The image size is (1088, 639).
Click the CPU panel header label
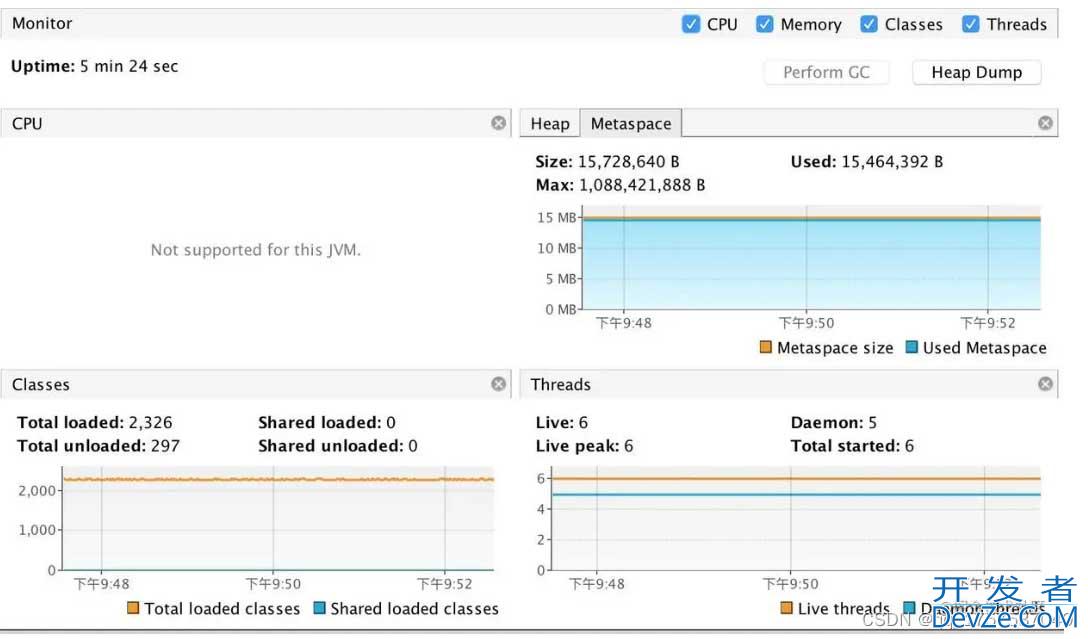click(x=27, y=123)
